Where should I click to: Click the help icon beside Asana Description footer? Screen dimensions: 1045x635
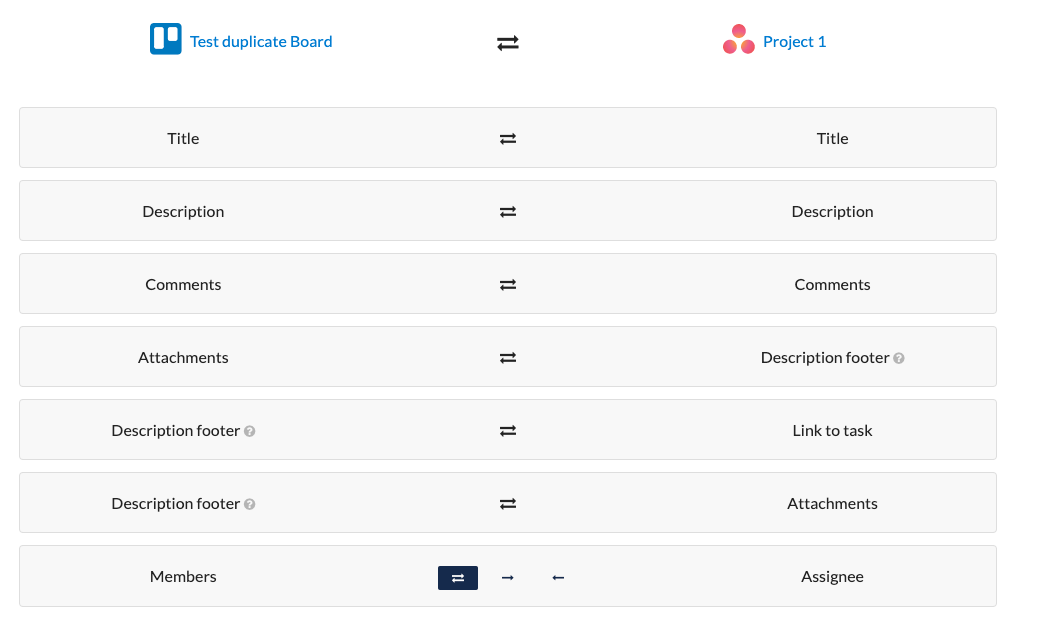coord(899,358)
